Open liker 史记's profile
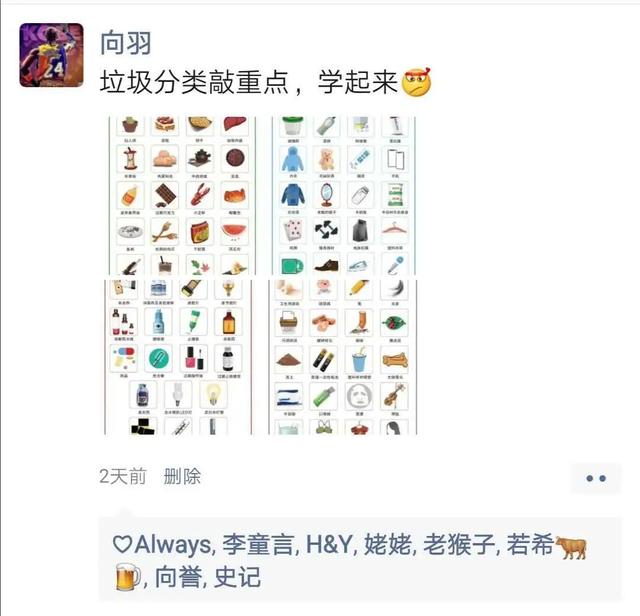 tap(237, 577)
